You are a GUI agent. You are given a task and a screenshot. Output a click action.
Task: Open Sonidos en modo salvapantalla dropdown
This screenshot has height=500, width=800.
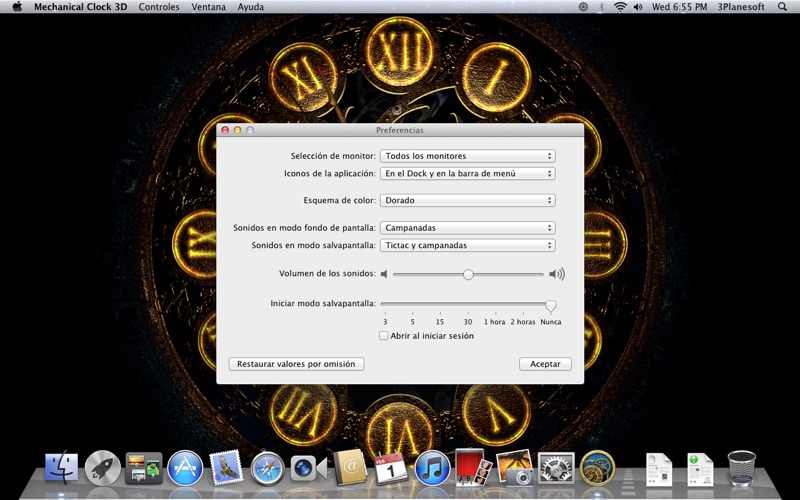point(468,245)
